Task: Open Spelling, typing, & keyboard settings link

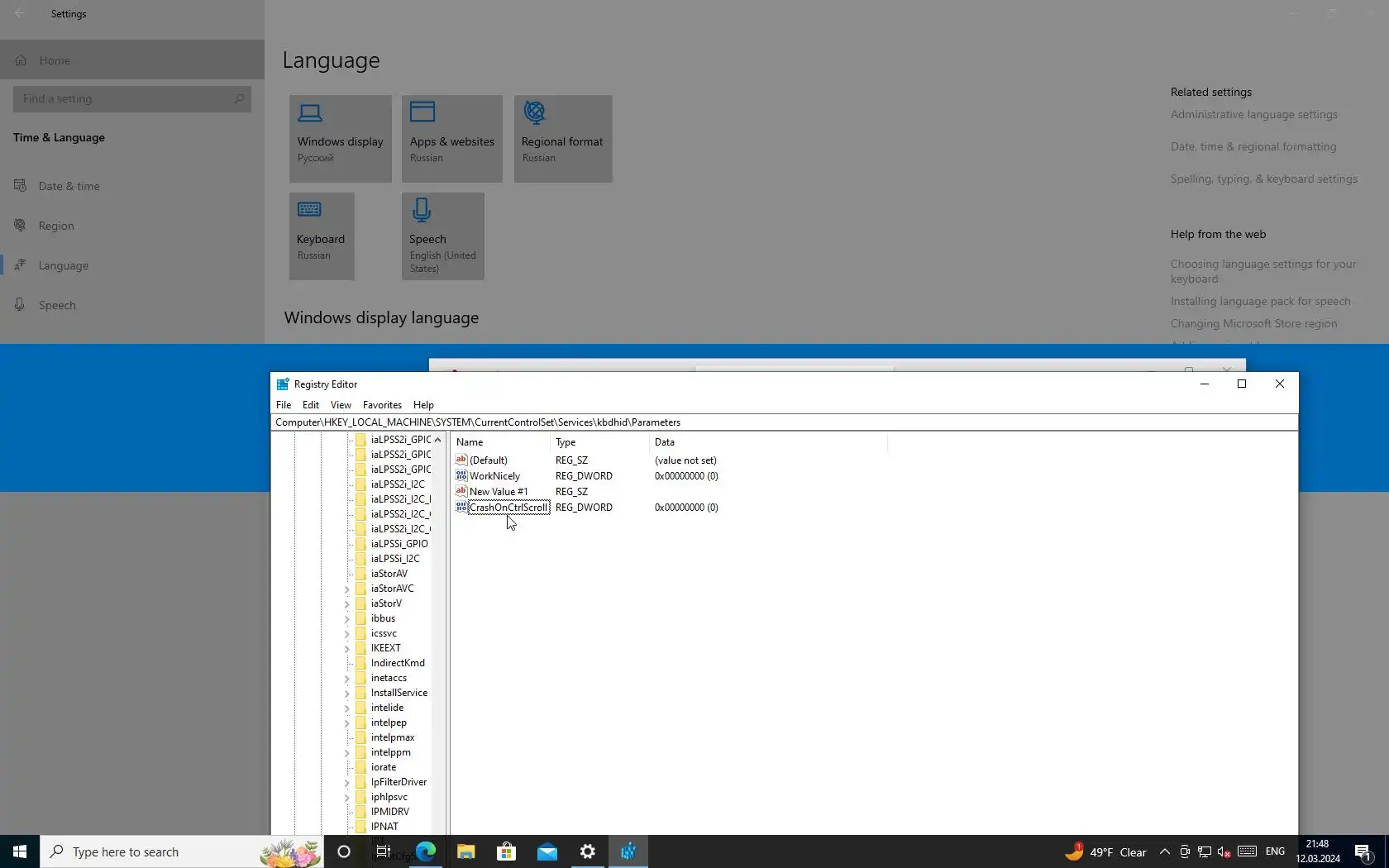Action: coord(1263,179)
